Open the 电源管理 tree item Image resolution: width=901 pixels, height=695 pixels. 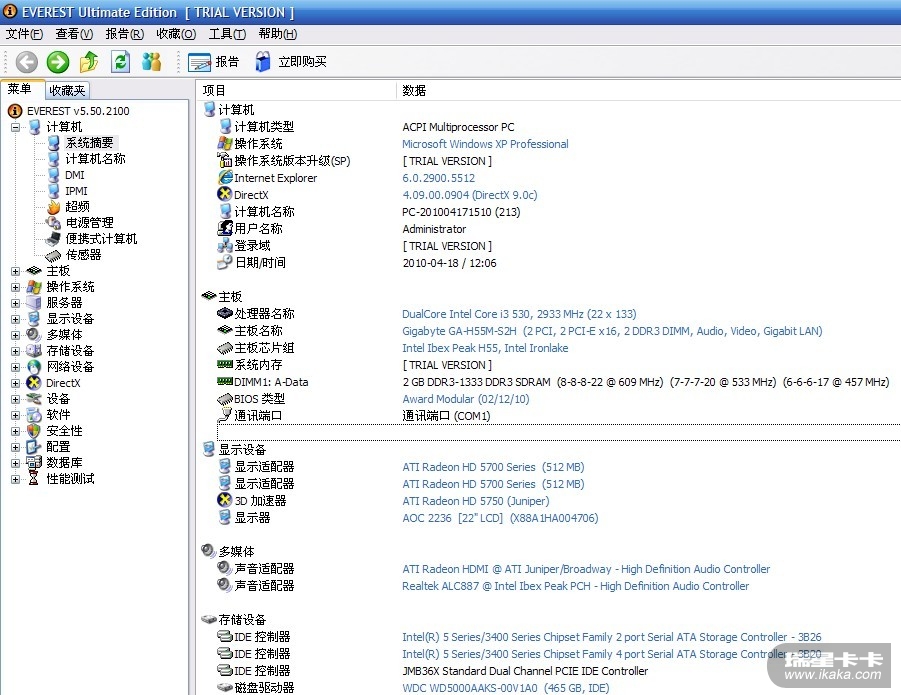point(89,223)
